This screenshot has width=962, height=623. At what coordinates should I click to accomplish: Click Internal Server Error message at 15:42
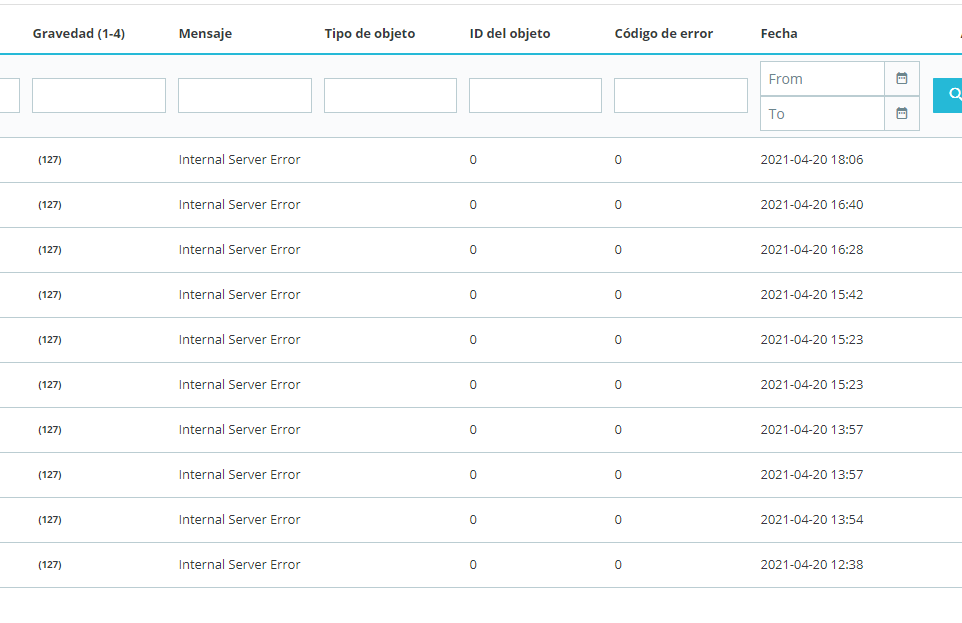[x=239, y=295]
